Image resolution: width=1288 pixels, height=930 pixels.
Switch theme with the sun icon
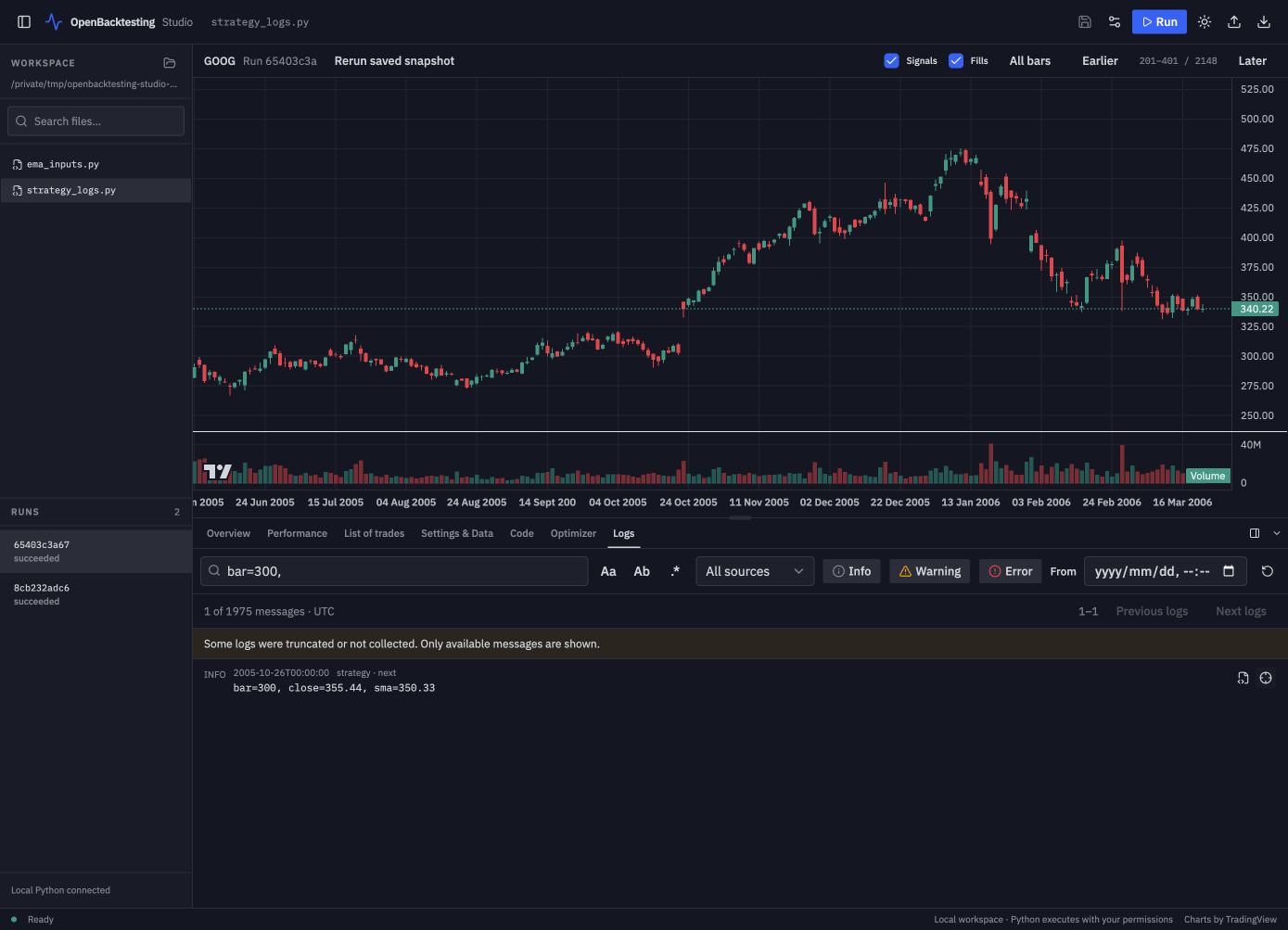(x=1205, y=21)
